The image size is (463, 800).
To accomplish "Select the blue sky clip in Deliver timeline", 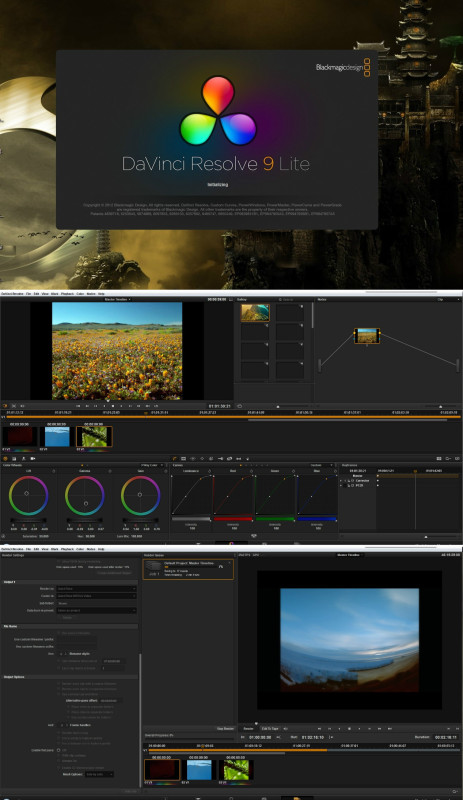I will pyautogui.click(x=200, y=770).
